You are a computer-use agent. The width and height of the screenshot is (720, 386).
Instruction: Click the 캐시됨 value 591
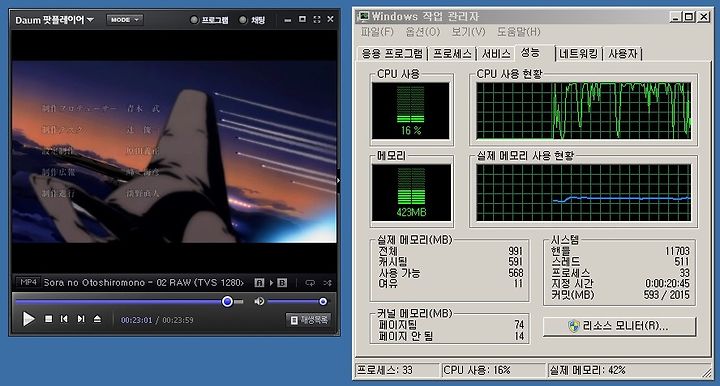point(516,262)
